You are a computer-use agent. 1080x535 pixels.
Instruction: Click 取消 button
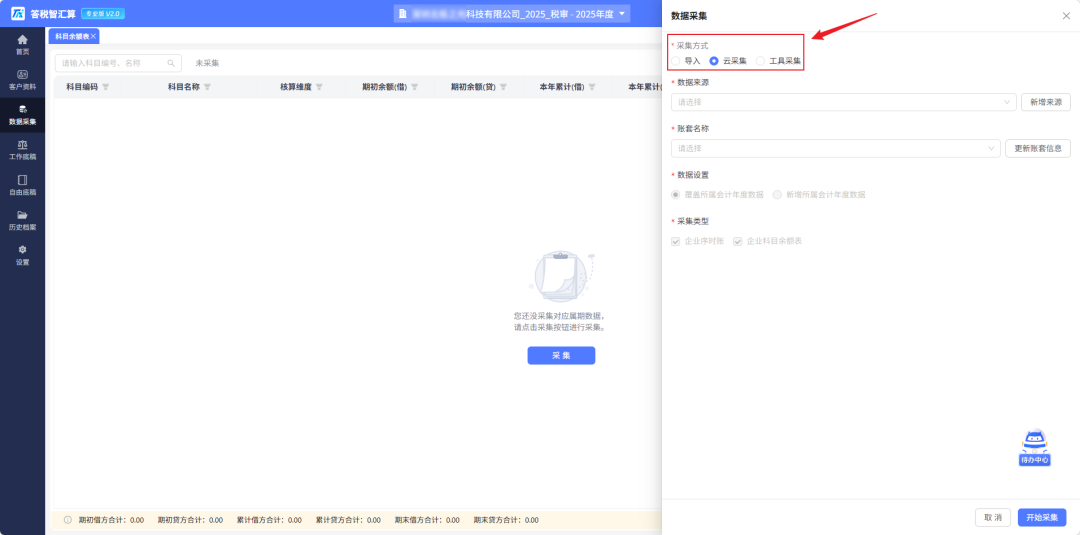coord(993,517)
